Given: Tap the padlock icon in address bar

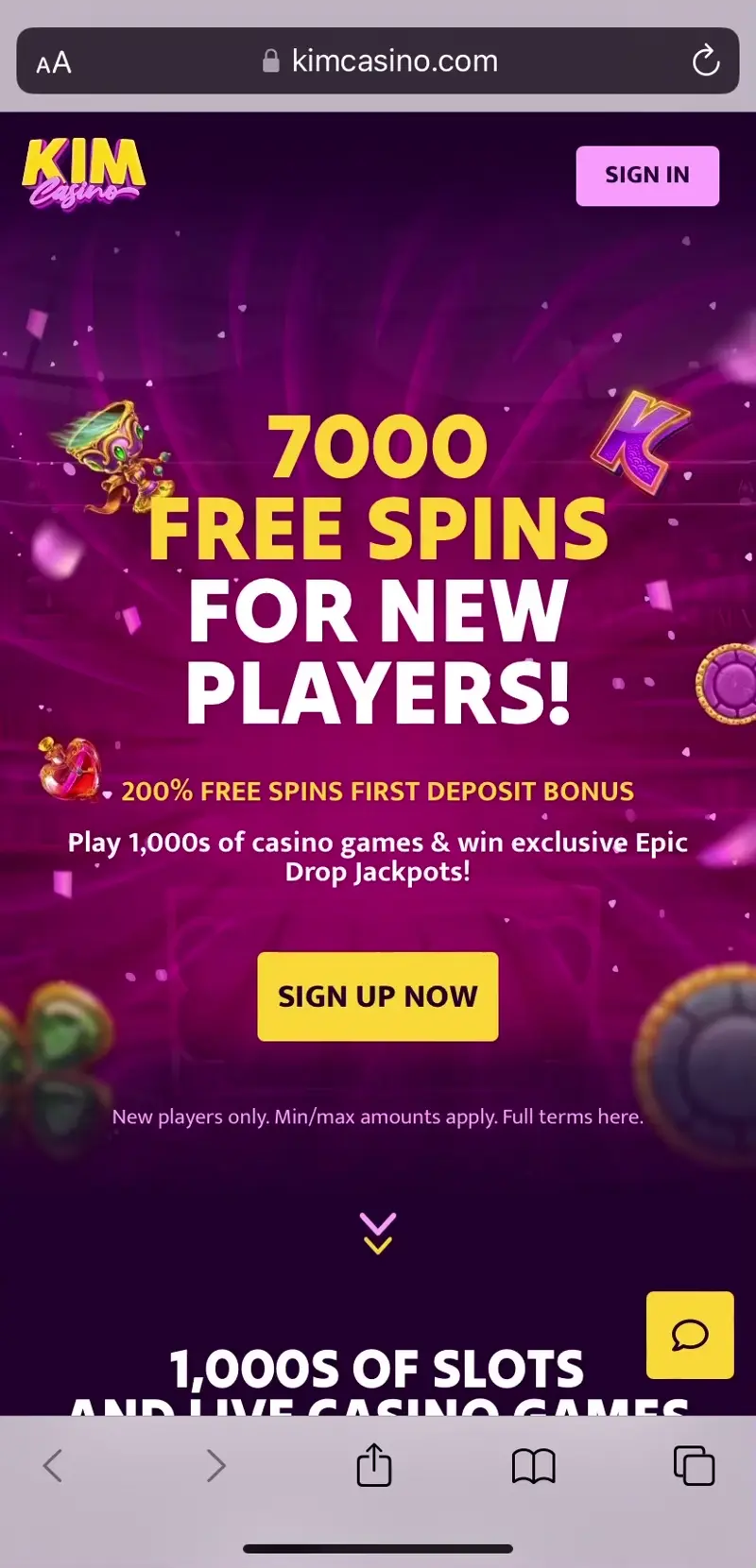Looking at the screenshot, I should 271,61.
